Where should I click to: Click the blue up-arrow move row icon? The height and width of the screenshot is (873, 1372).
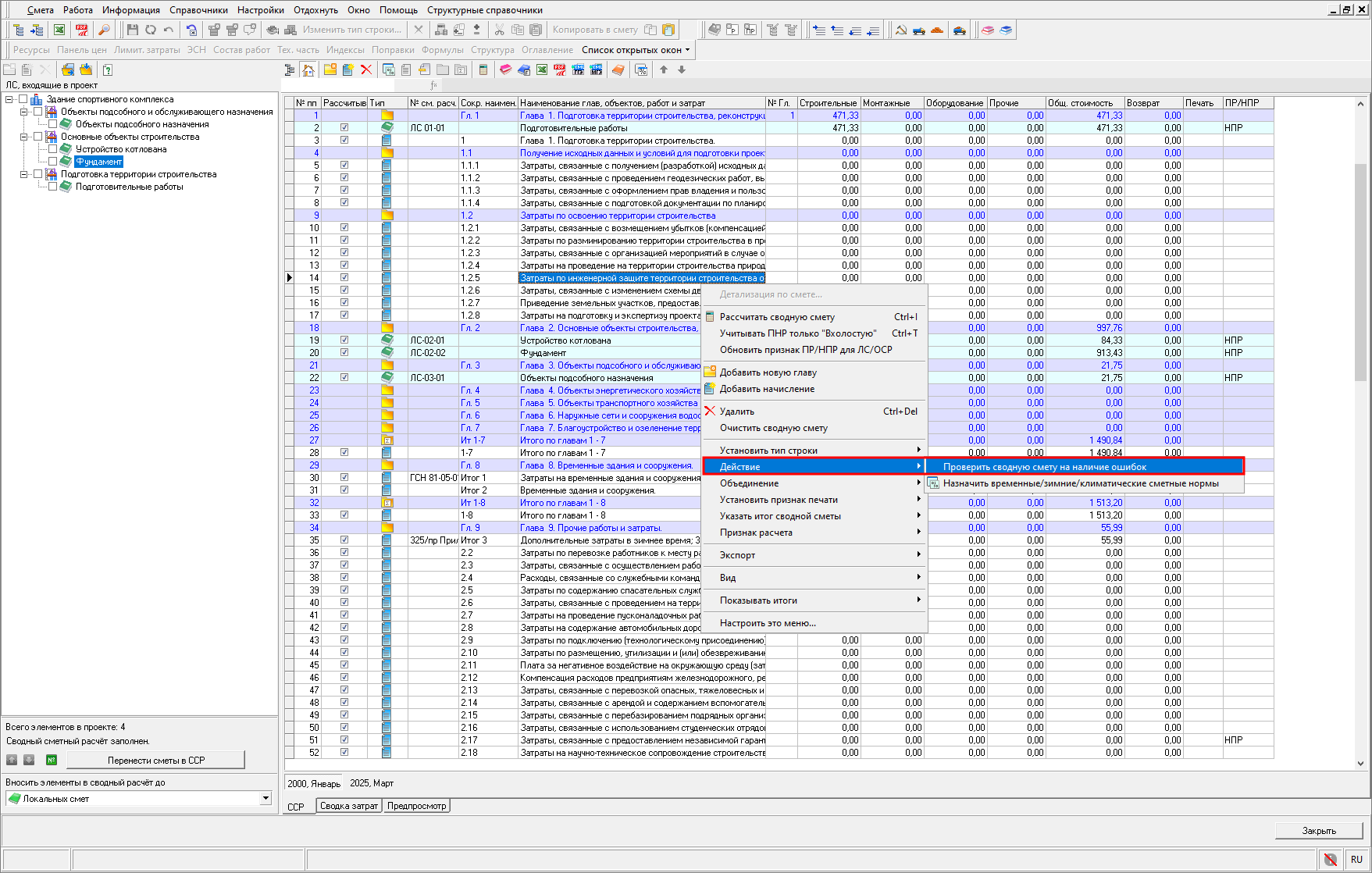point(837,30)
